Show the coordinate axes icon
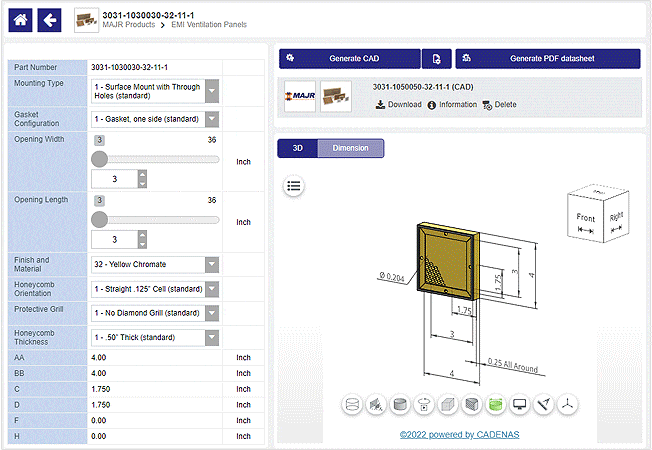 567,405
